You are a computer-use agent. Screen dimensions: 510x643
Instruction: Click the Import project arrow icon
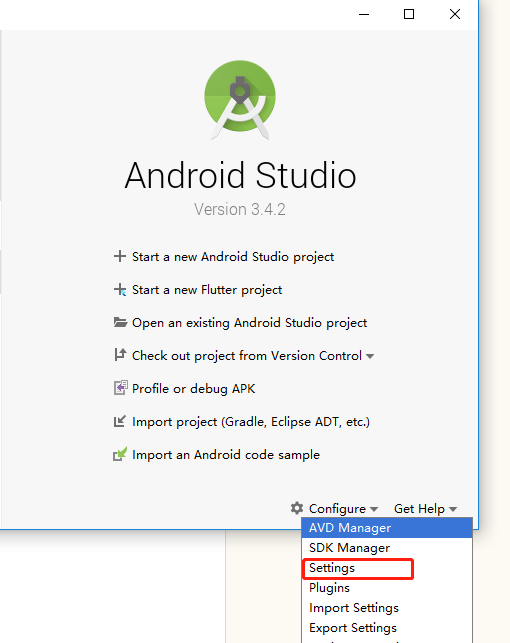click(120, 421)
